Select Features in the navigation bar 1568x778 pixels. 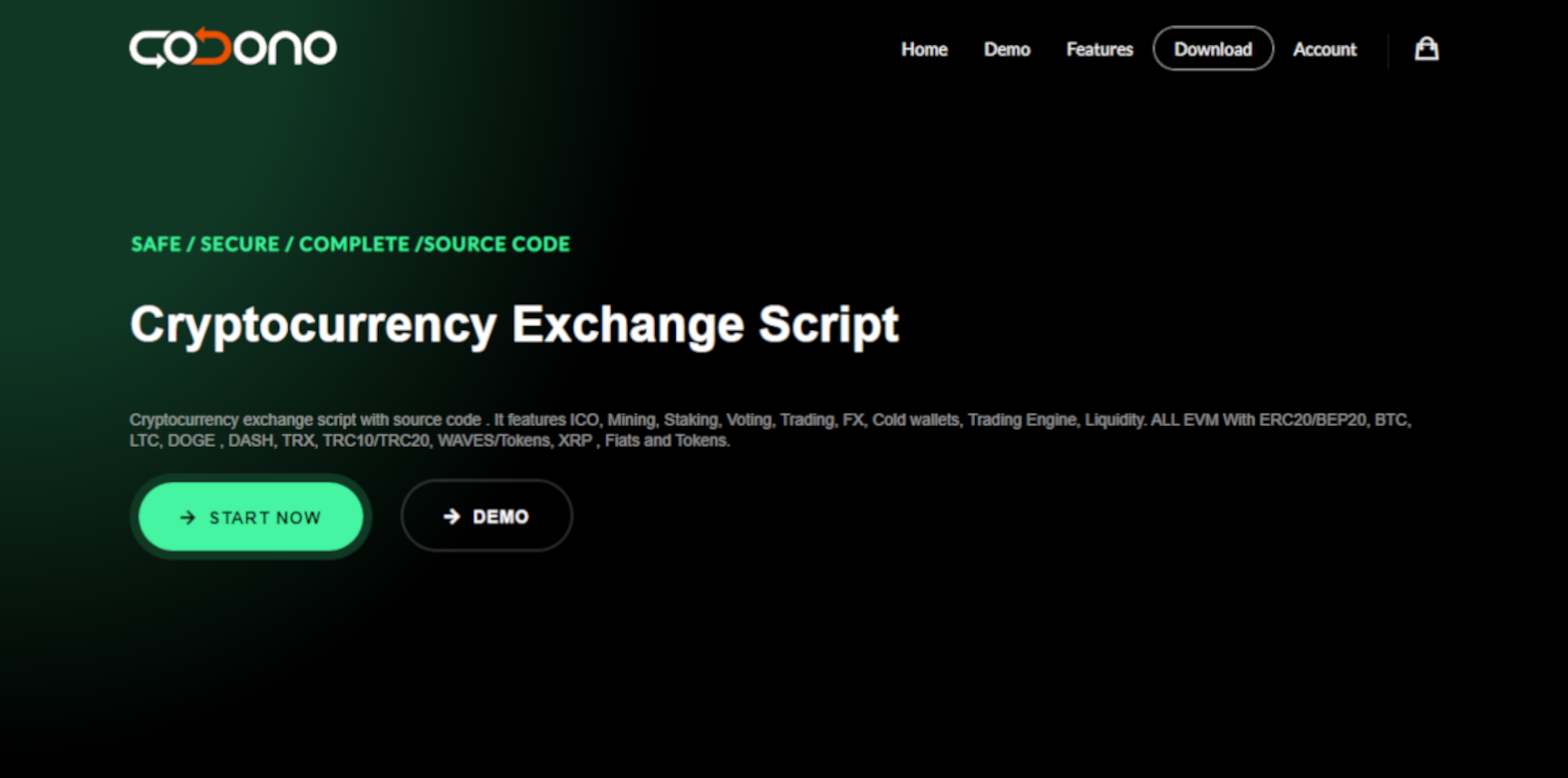click(1099, 49)
